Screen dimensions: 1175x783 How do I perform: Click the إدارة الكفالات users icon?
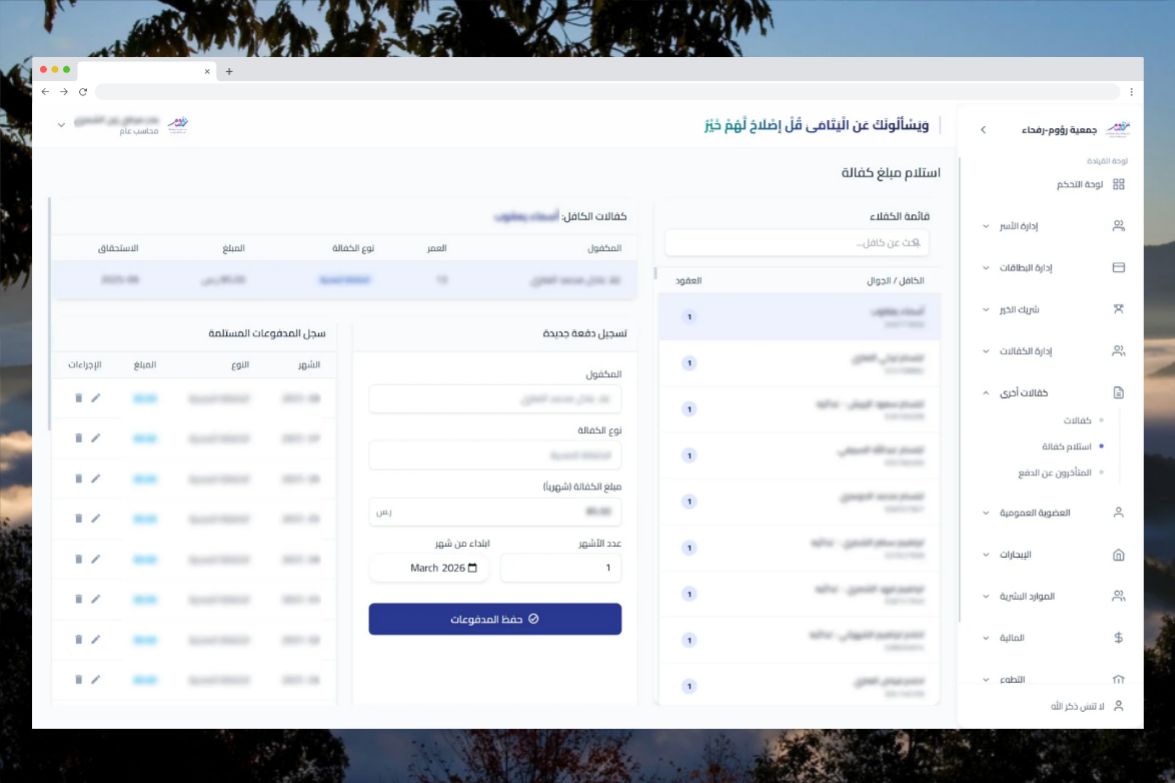[x=1118, y=351]
